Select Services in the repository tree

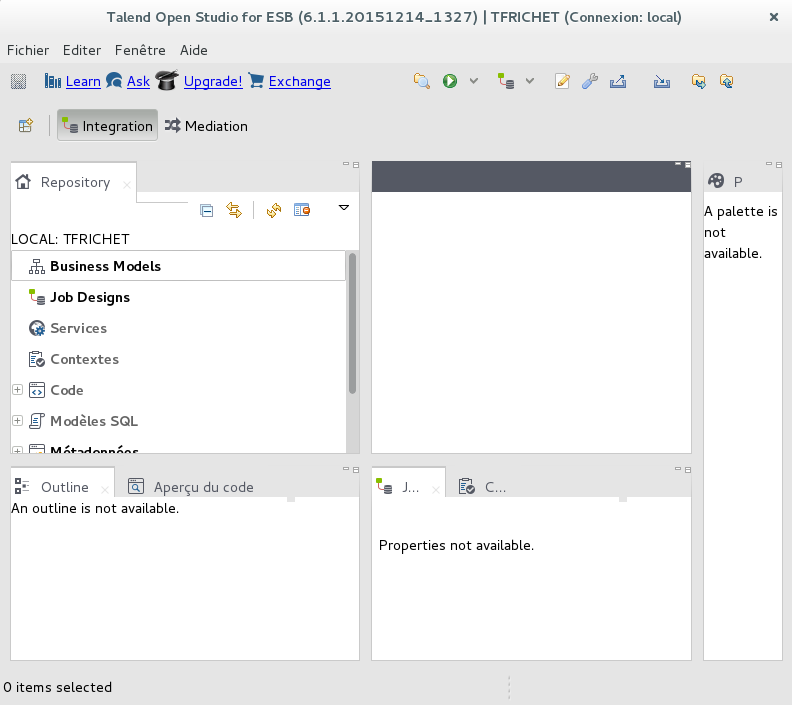[178, 328]
